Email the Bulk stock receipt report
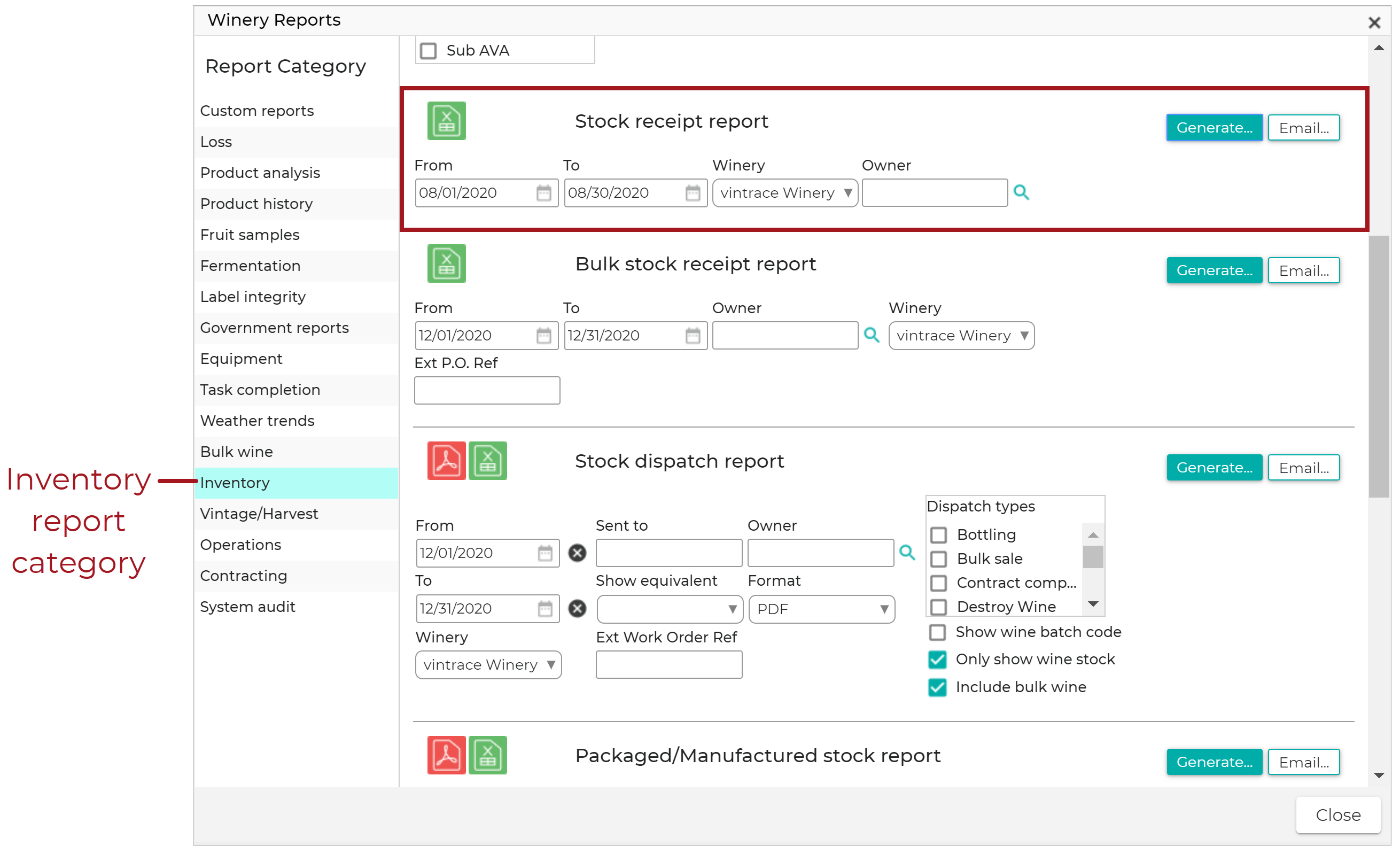The height and width of the screenshot is (853, 1400). [x=1303, y=270]
